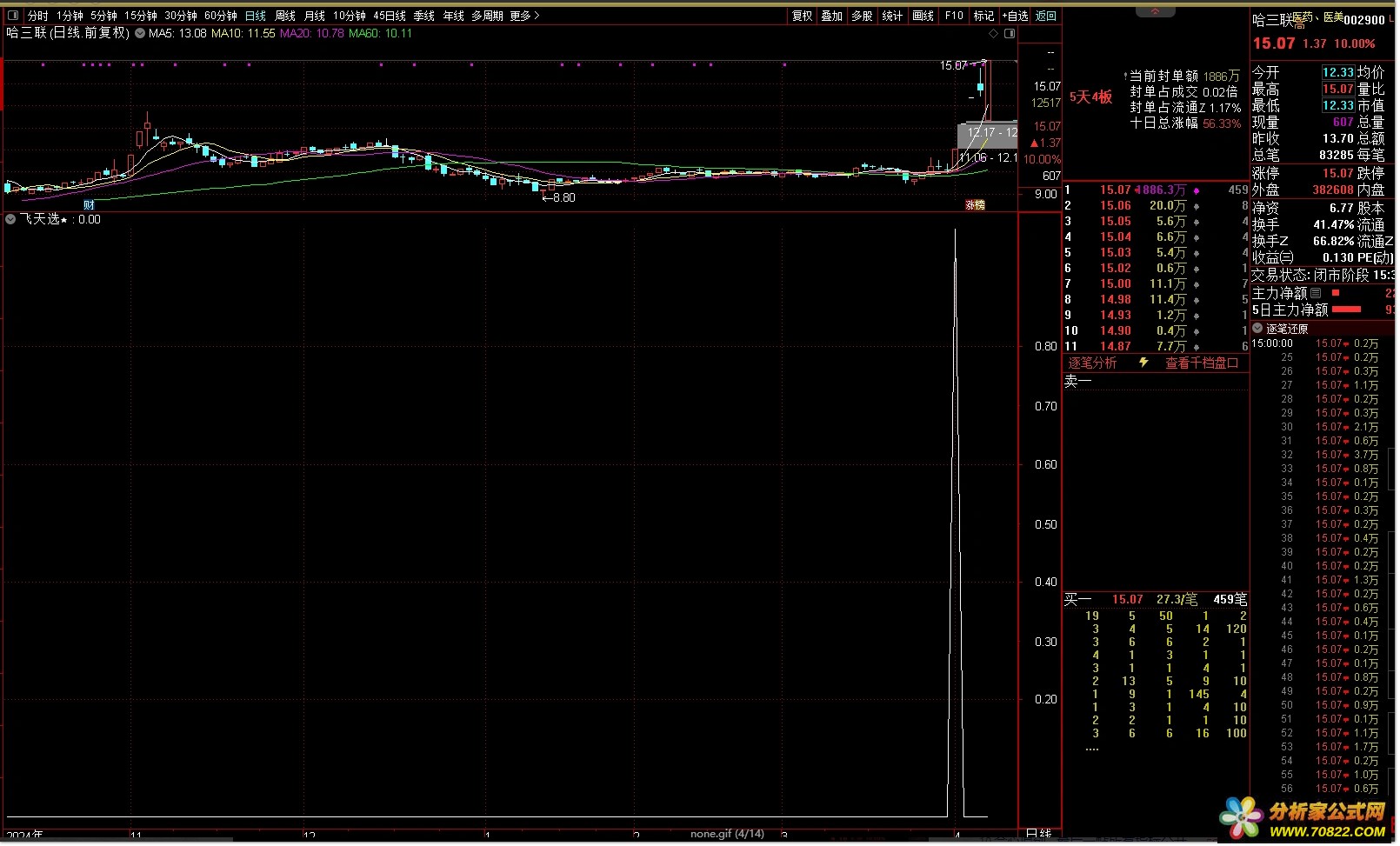Click the 今开 value 12.33

(1337, 73)
